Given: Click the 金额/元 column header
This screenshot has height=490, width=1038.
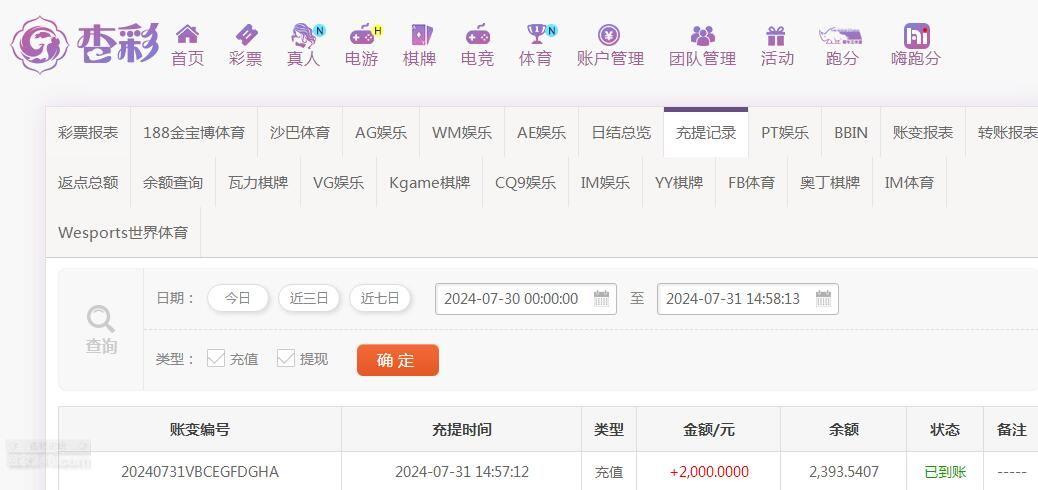Looking at the screenshot, I should tap(709, 430).
